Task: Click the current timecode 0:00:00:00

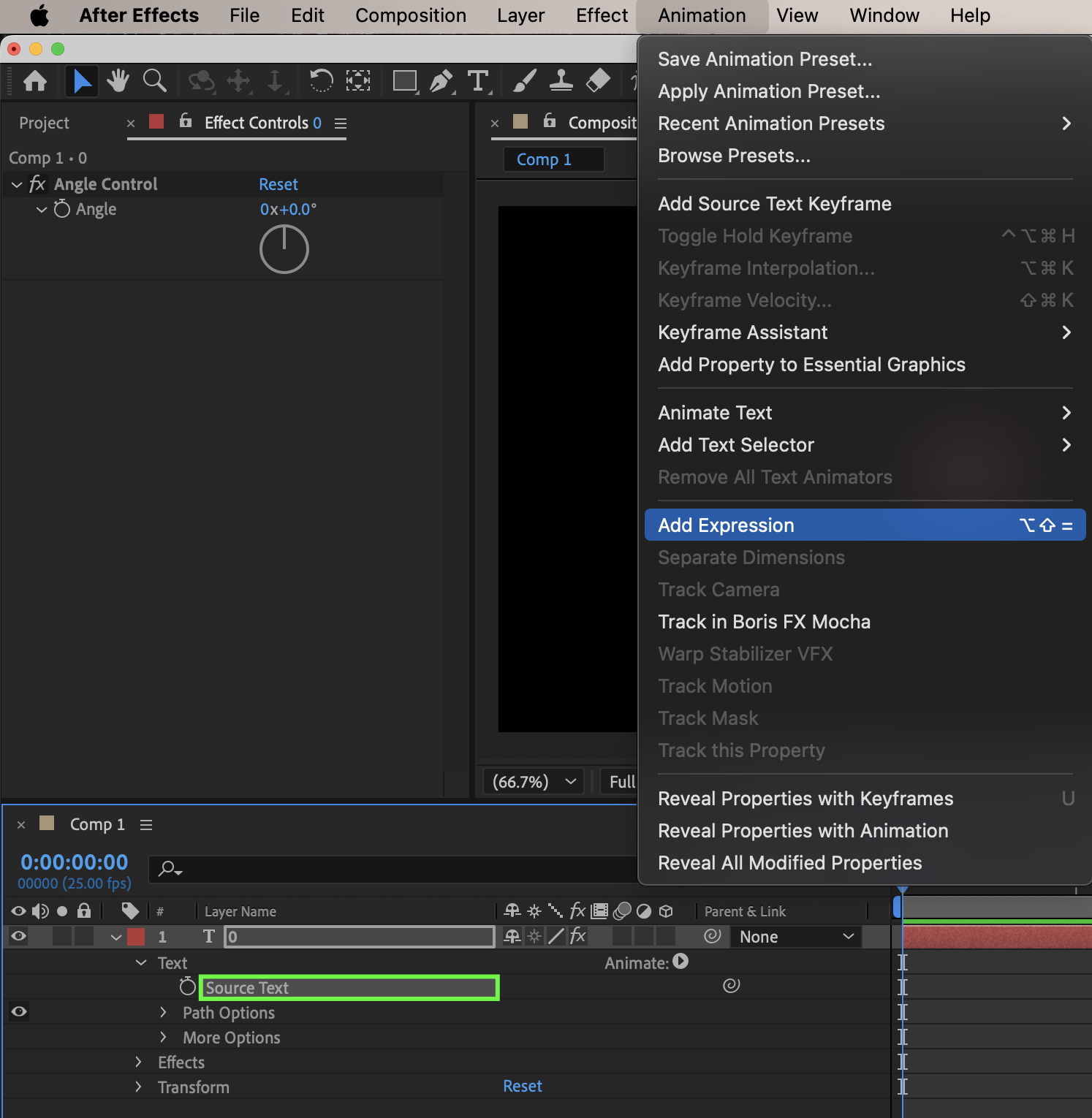Action: pos(75,862)
